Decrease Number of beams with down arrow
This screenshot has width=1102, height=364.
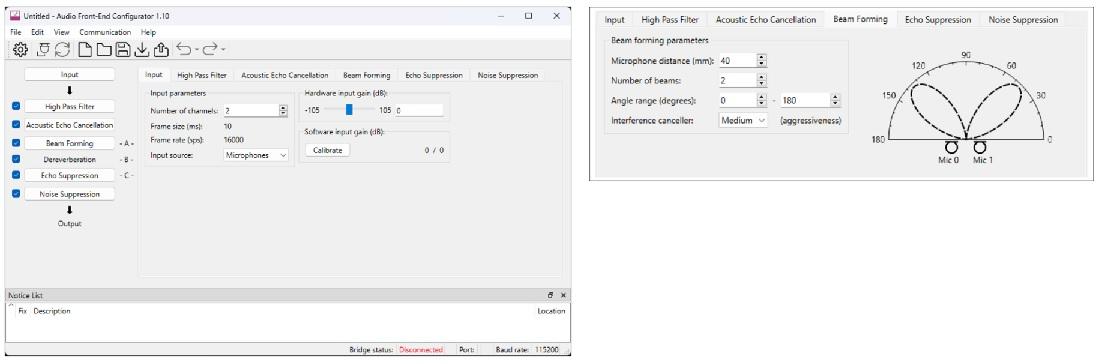(x=761, y=84)
